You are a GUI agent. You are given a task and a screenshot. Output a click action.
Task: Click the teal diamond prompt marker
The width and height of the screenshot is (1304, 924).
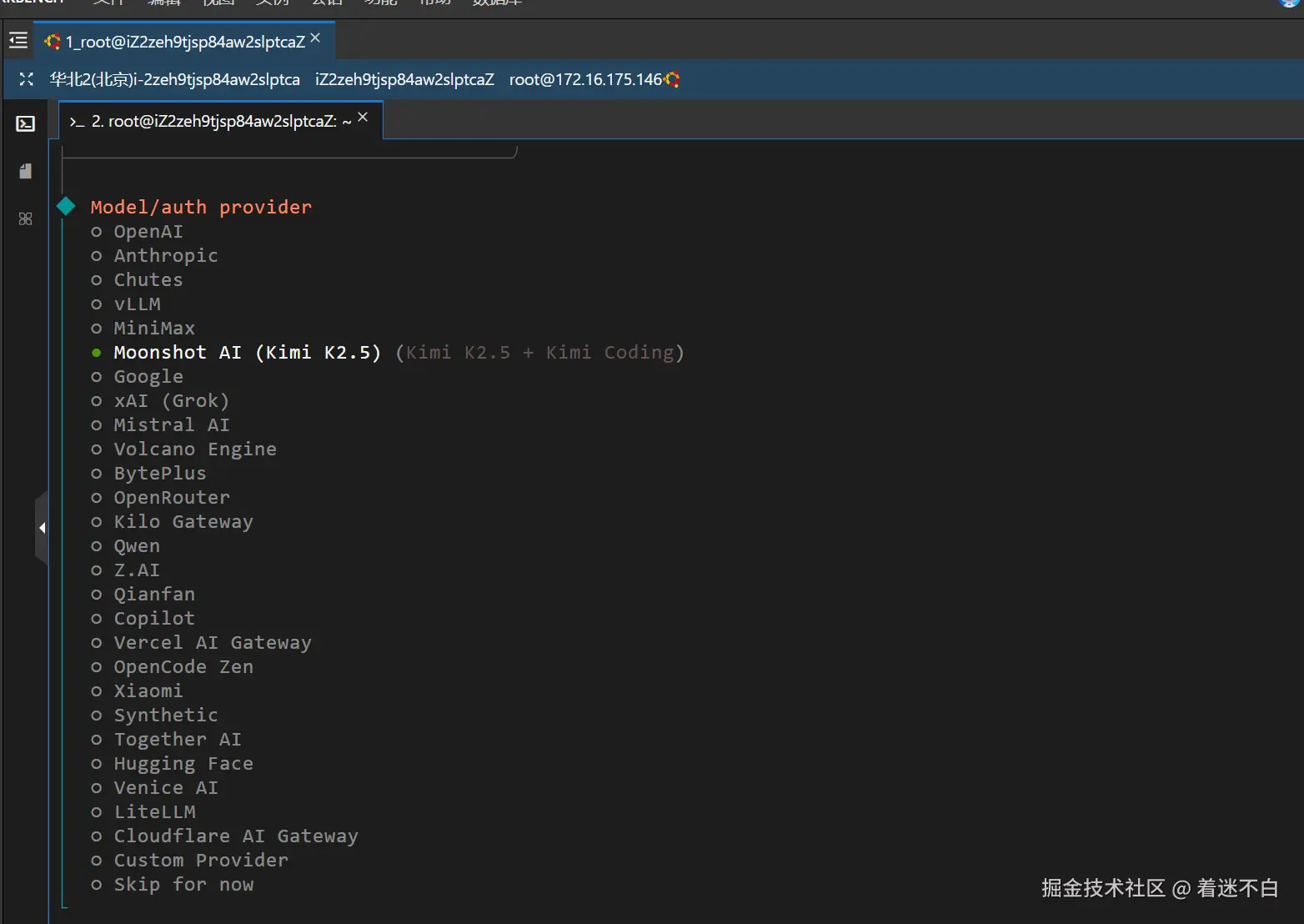click(x=67, y=206)
